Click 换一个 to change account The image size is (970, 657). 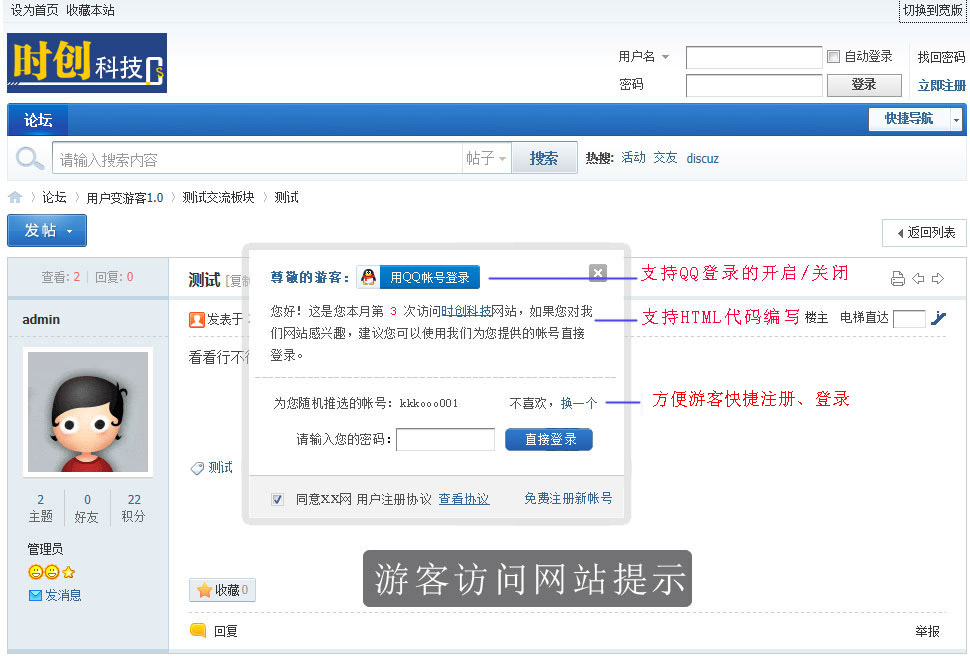tap(579, 403)
